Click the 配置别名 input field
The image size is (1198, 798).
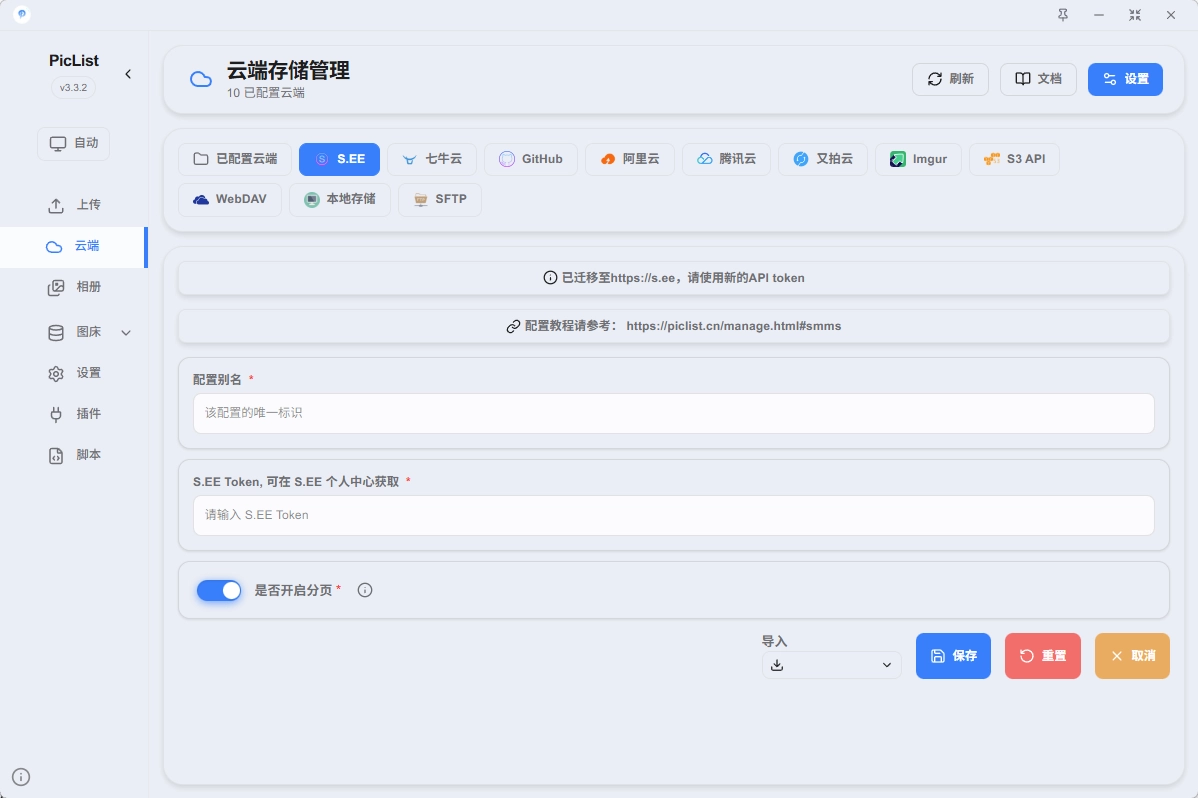pos(673,414)
